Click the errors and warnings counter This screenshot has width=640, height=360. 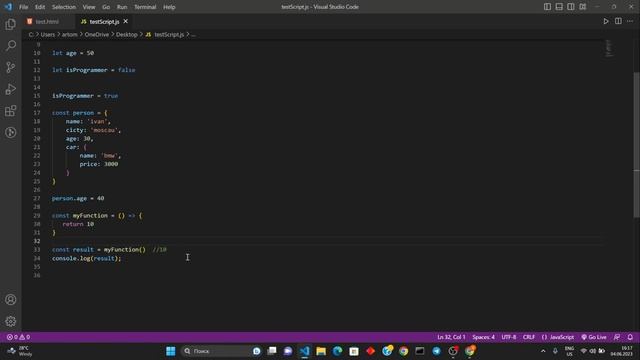pos(18,337)
